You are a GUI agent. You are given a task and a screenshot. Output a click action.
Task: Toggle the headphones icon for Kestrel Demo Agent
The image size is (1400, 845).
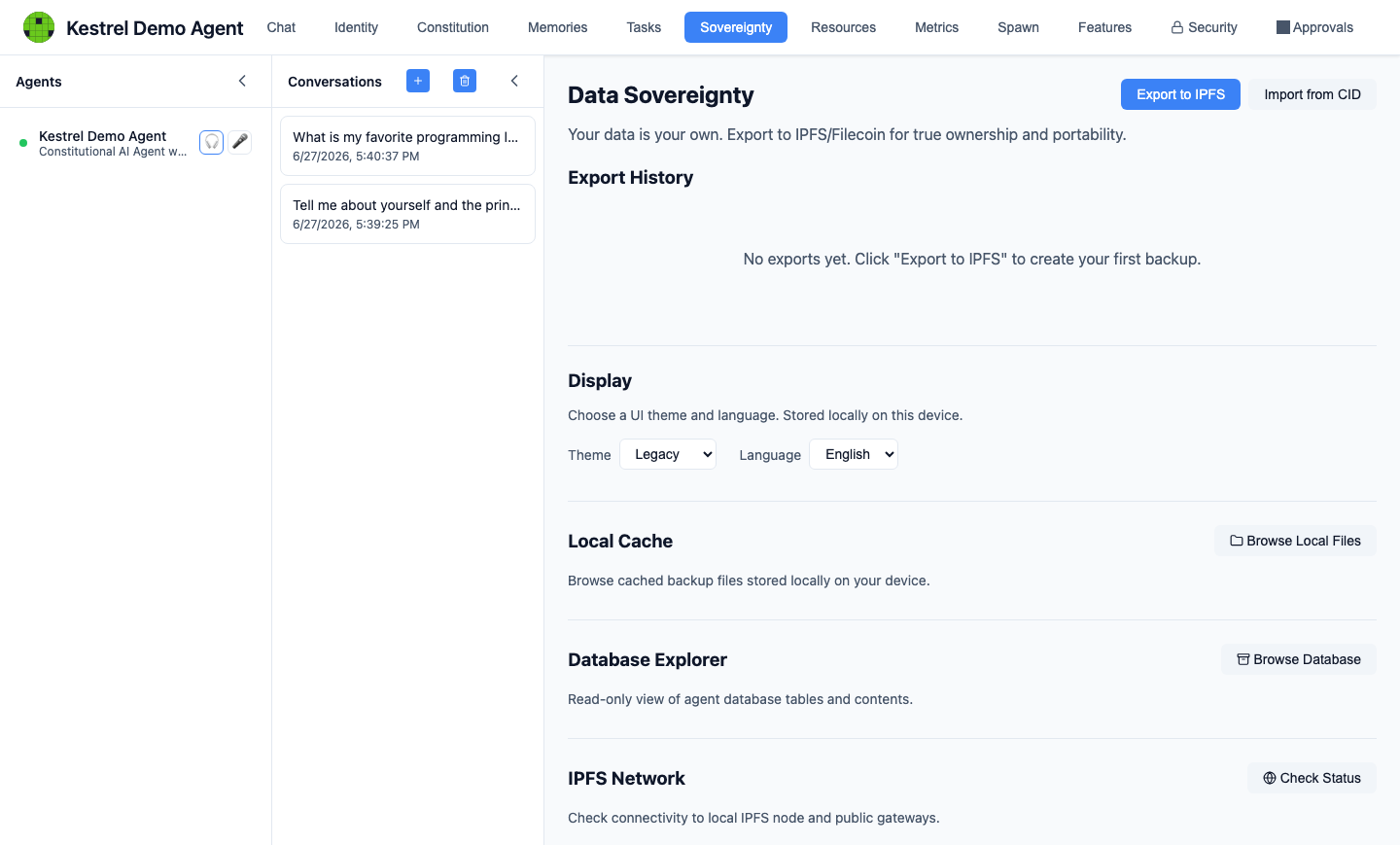[212, 142]
